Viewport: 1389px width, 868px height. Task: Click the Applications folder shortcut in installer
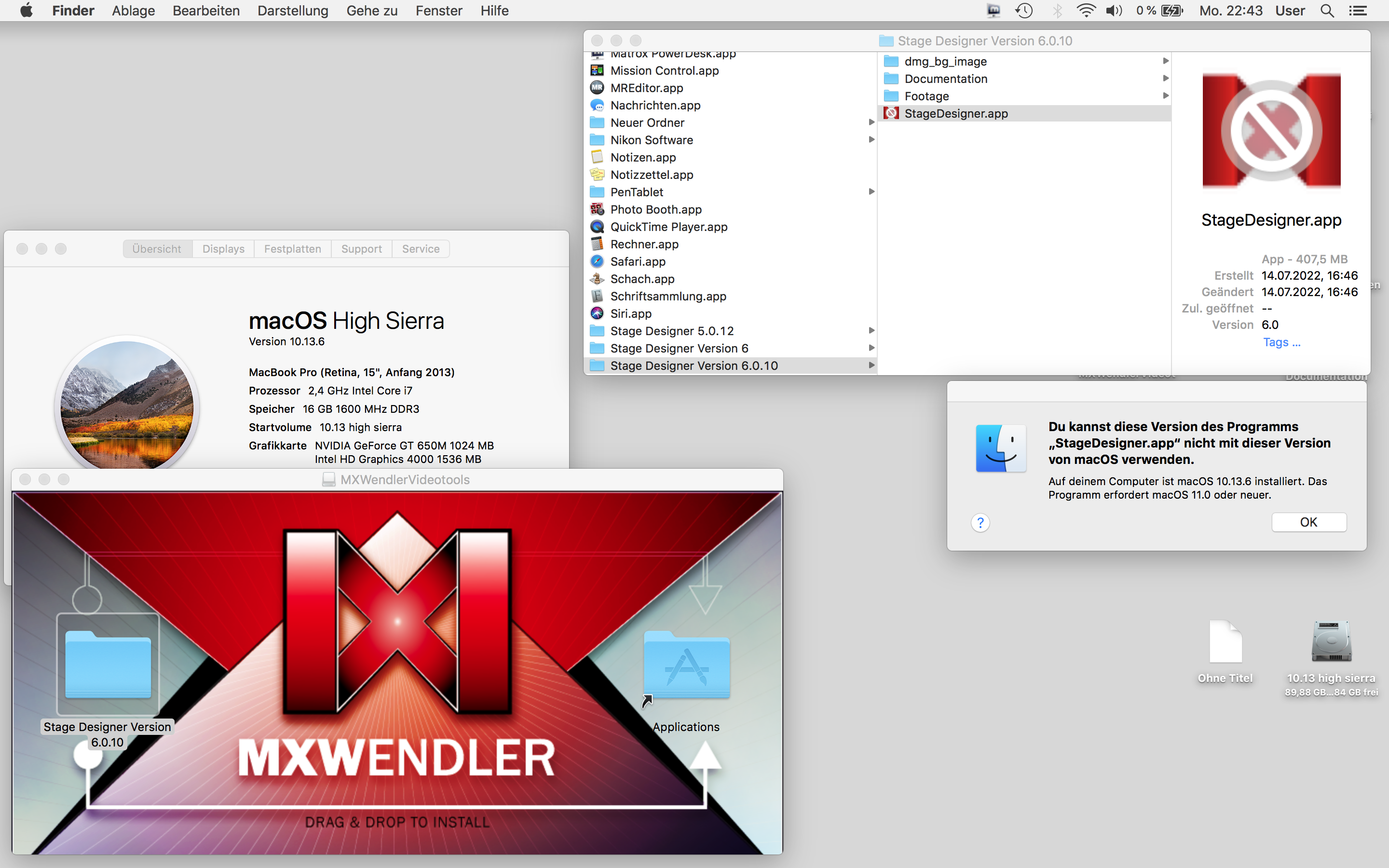click(x=686, y=666)
